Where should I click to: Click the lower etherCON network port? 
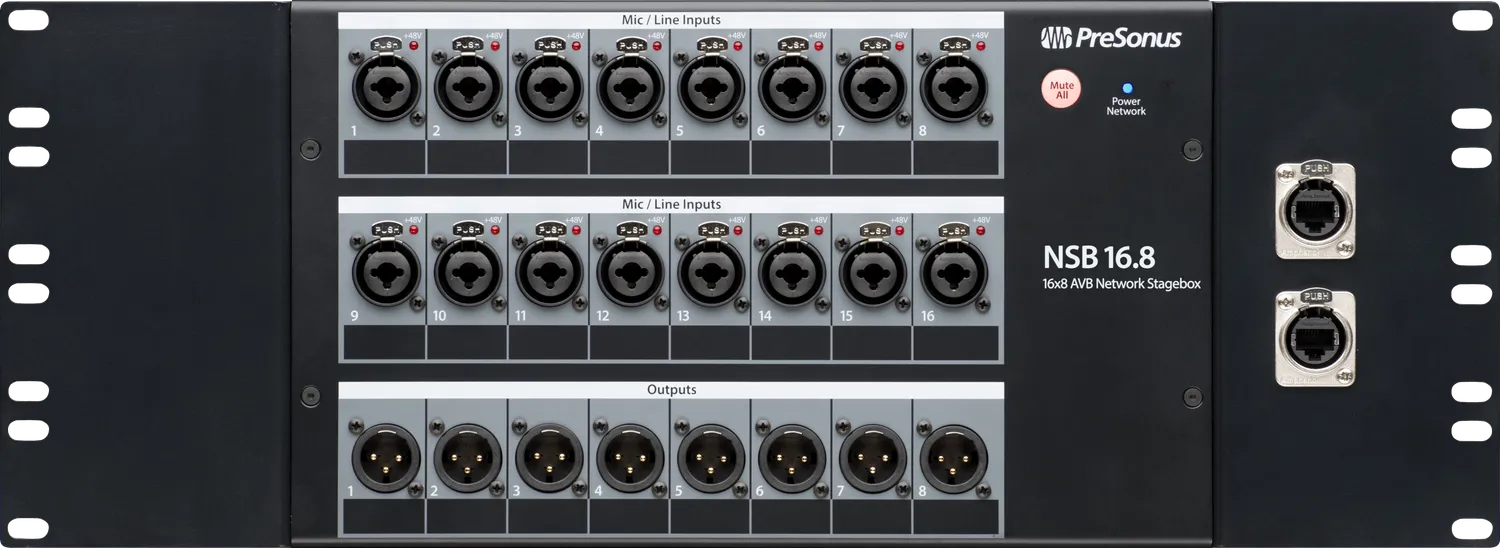click(1317, 338)
